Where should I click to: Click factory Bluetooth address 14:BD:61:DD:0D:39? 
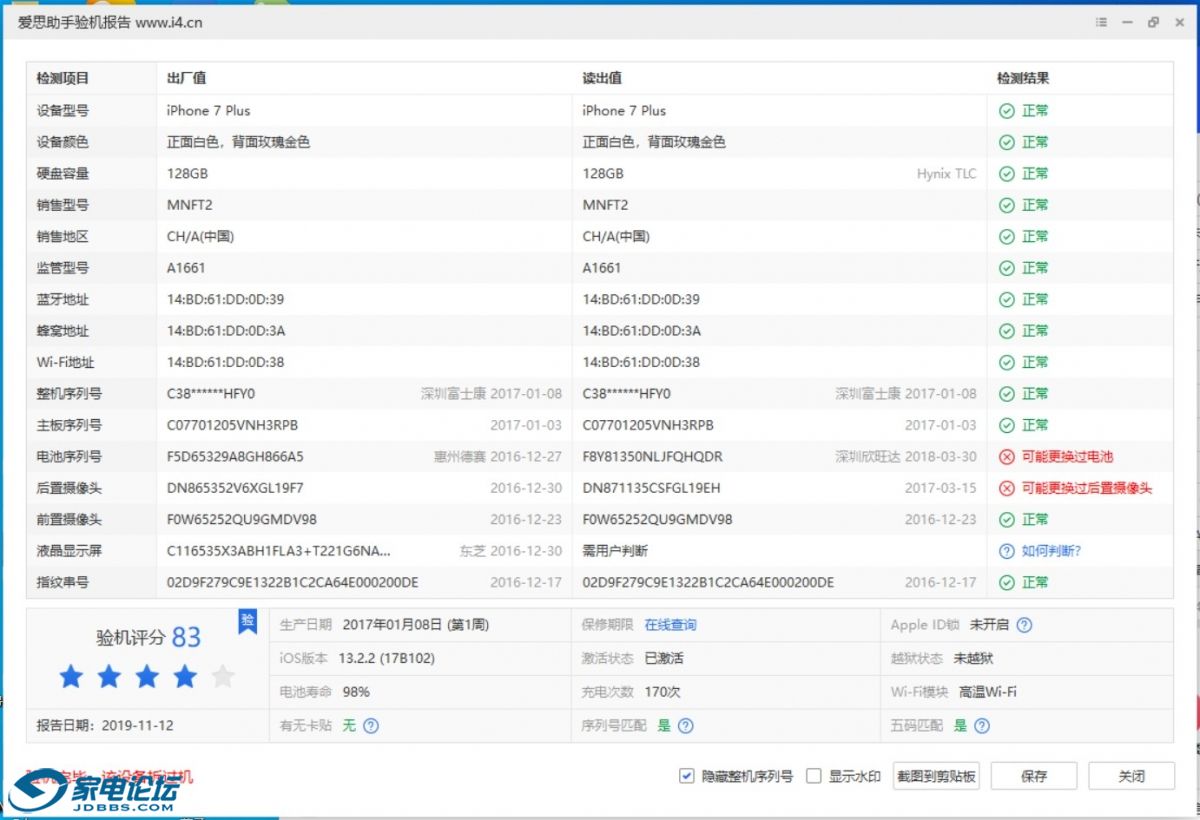[x=226, y=299]
